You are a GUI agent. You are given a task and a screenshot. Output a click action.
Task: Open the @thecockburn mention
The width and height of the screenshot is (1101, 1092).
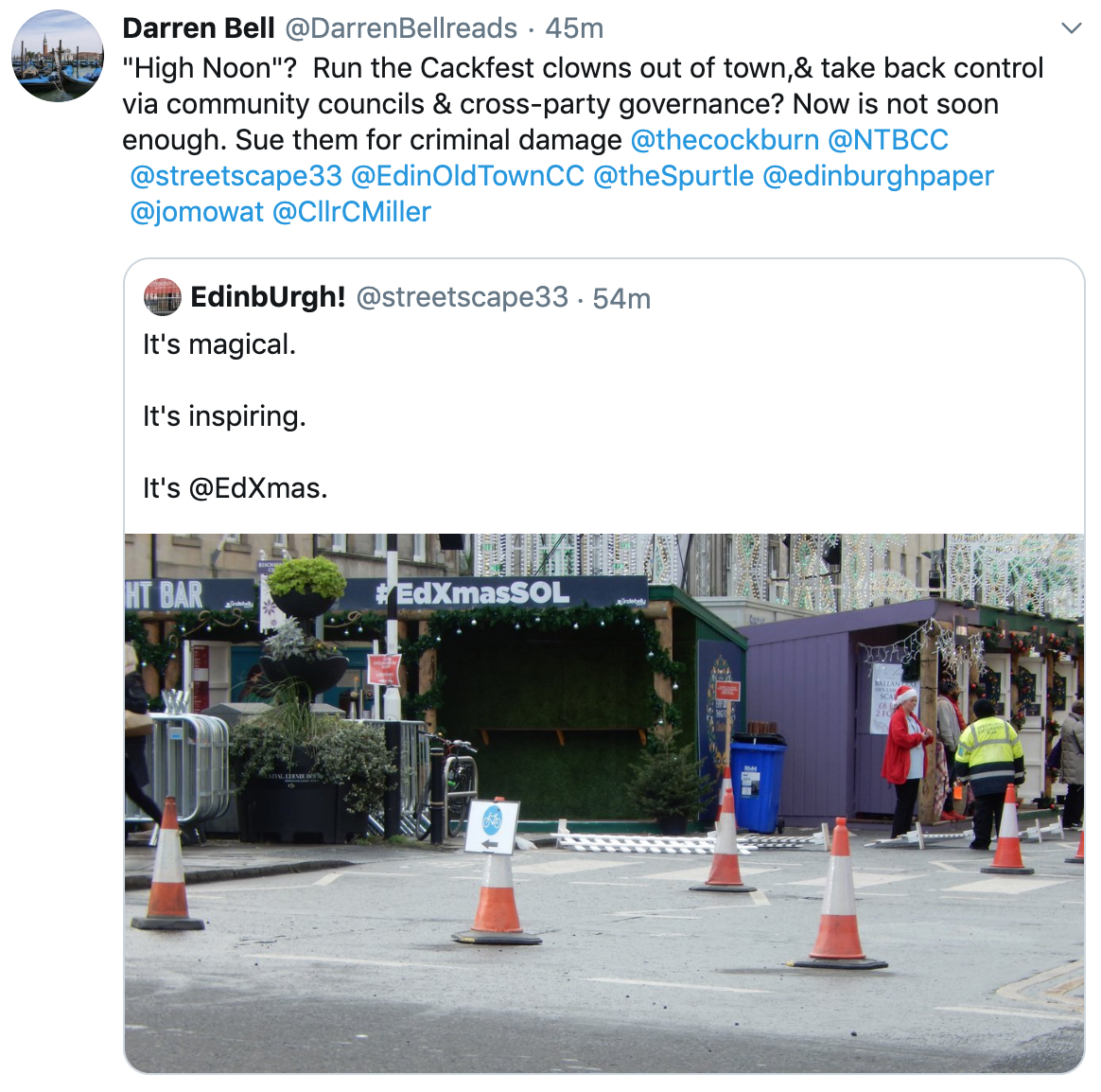(x=725, y=140)
